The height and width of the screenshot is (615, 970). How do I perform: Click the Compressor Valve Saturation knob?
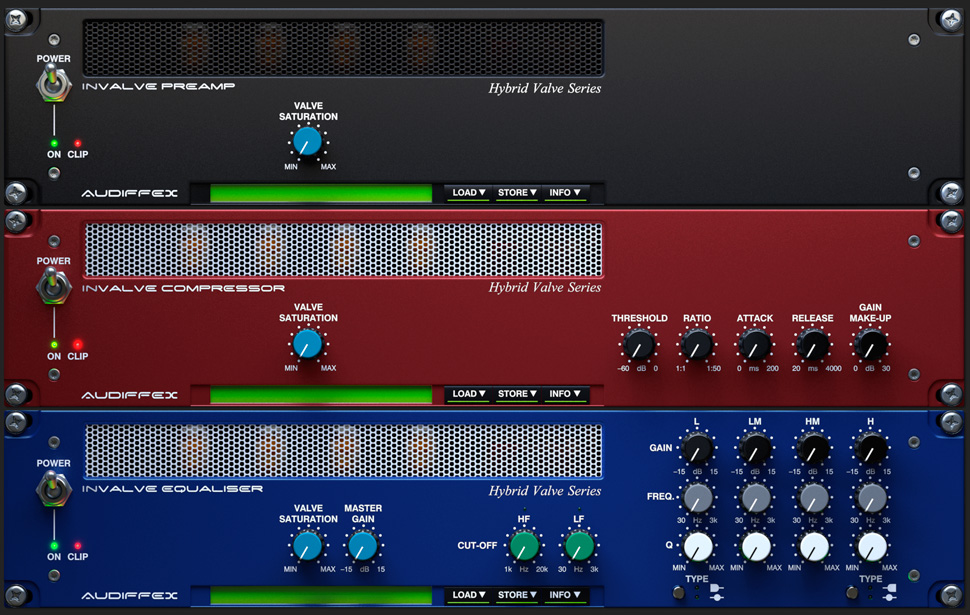(307, 344)
